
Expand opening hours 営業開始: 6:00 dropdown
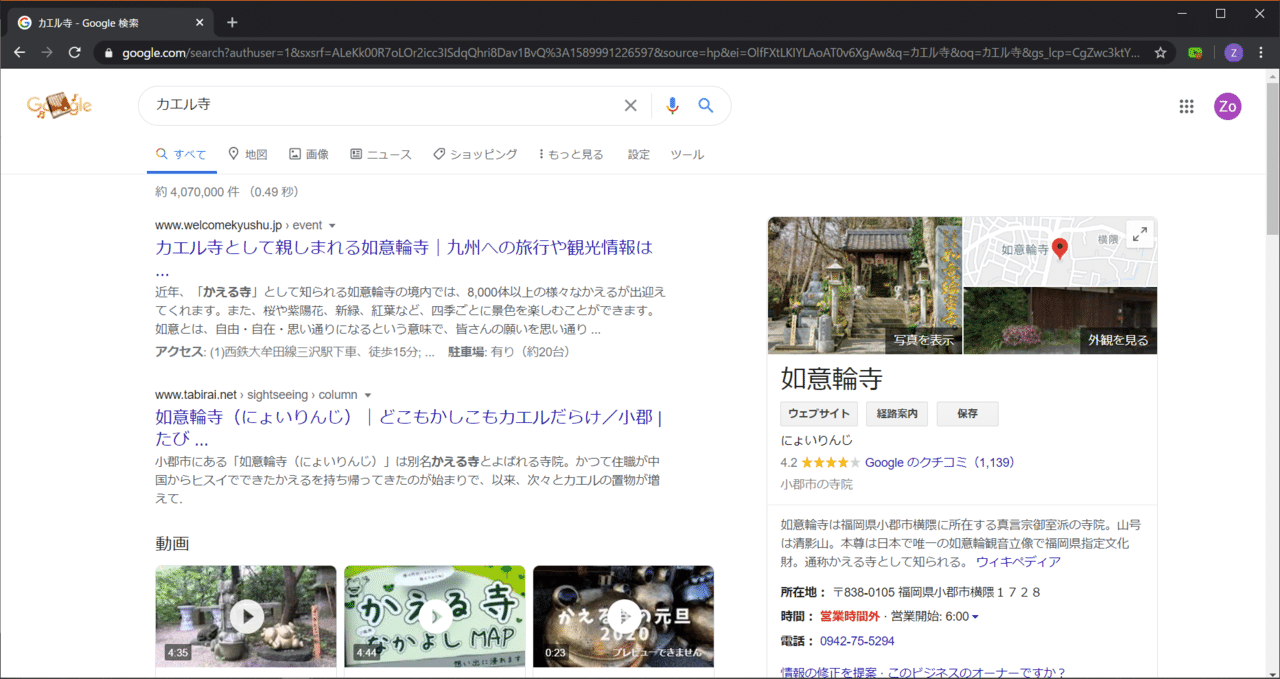(975, 617)
